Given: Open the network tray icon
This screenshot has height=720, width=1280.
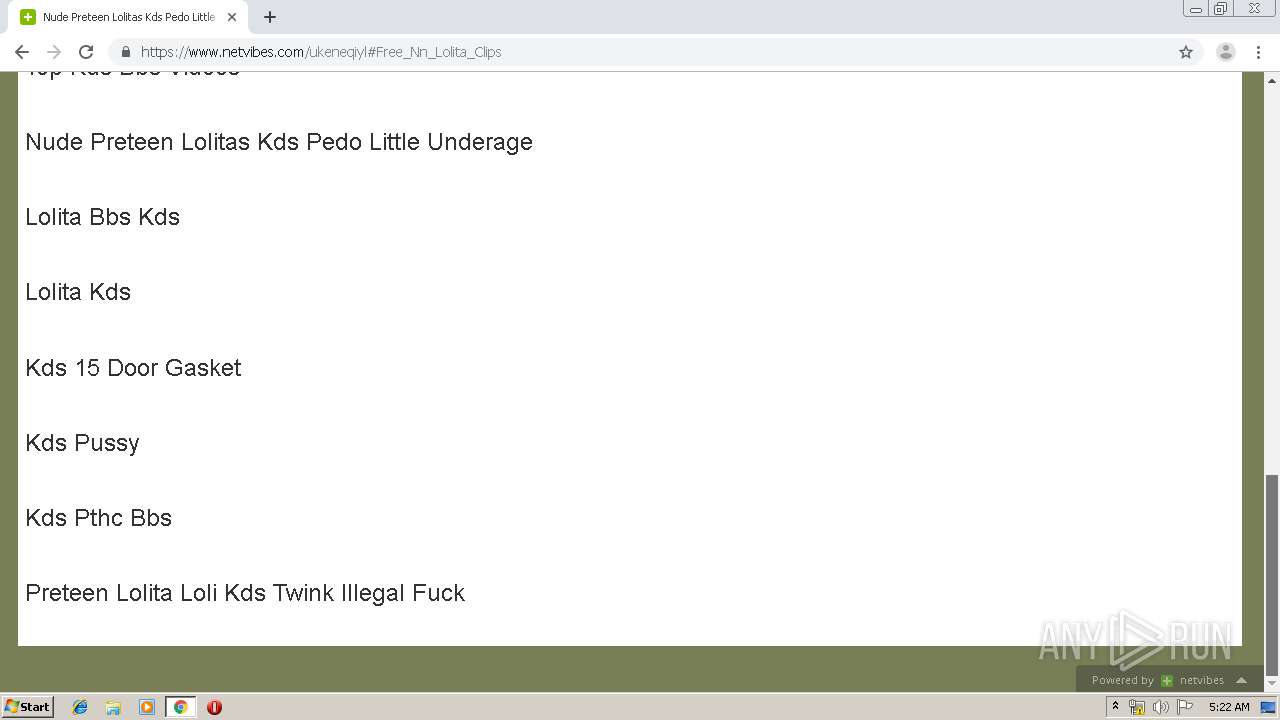Looking at the screenshot, I should pyautogui.click(x=1137, y=707).
